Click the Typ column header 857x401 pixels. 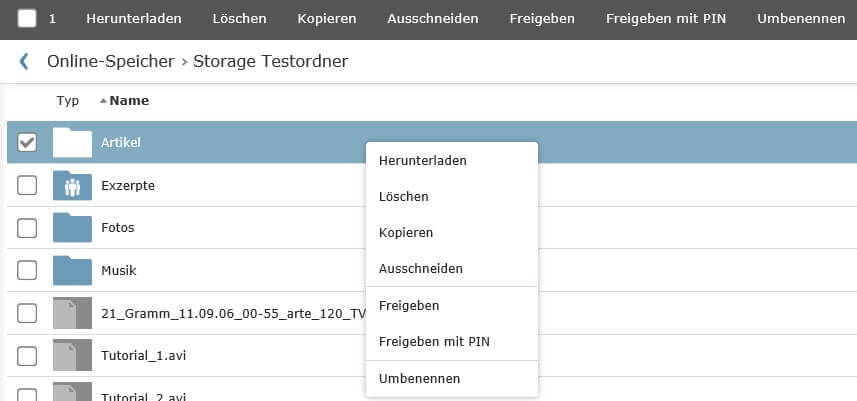coord(68,101)
